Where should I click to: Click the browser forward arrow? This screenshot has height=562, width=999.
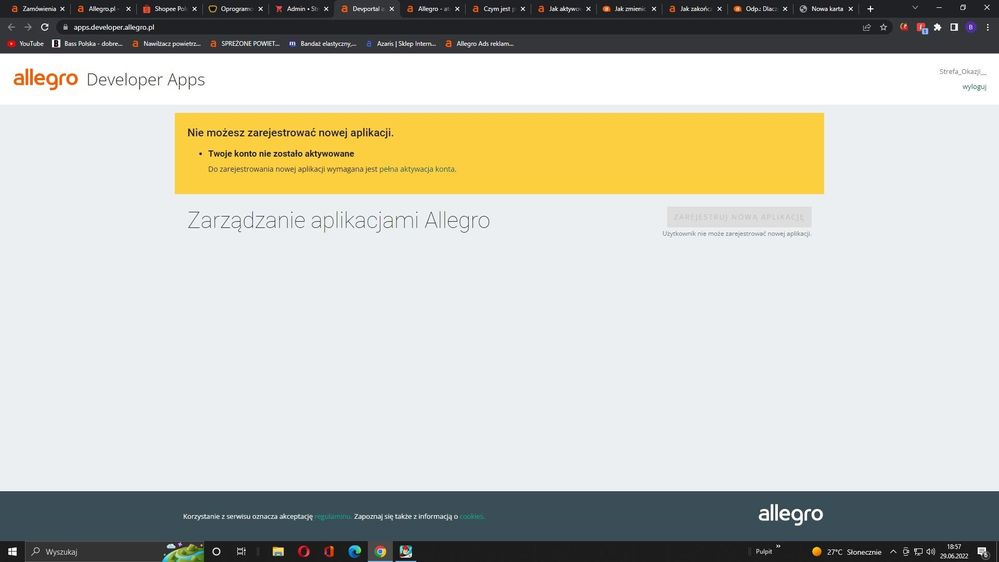coord(28,27)
